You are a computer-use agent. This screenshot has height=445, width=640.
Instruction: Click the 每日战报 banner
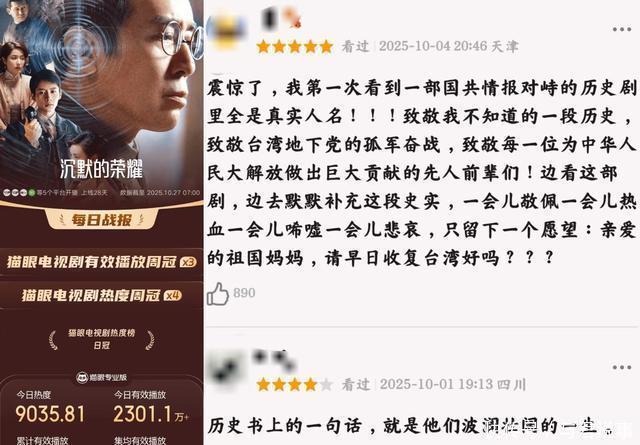coord(102,220)
